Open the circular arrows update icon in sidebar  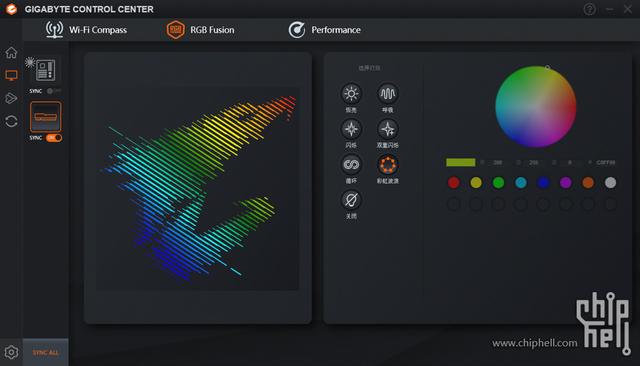11,121
